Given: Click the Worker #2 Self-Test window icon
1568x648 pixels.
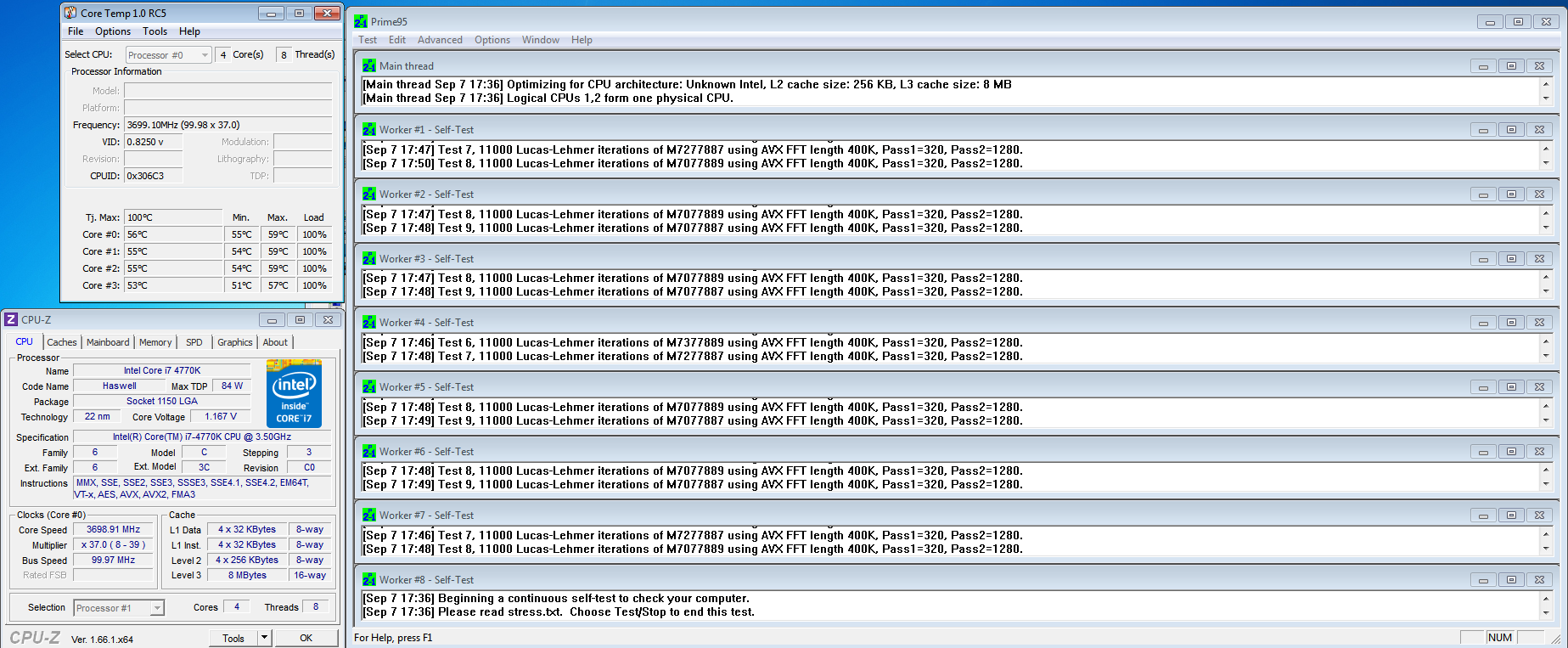Looking at the screenshot, I should point(369,194).
